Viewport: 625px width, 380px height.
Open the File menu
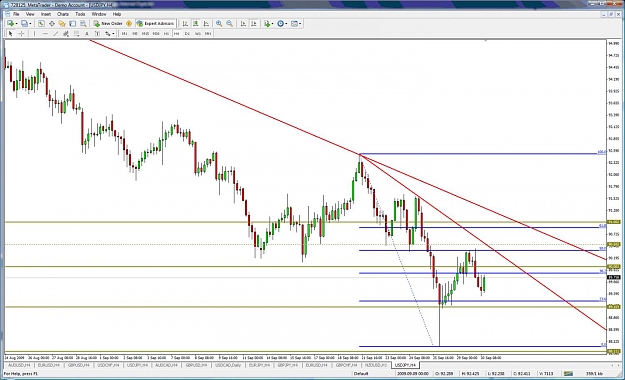tap(16, 14)
